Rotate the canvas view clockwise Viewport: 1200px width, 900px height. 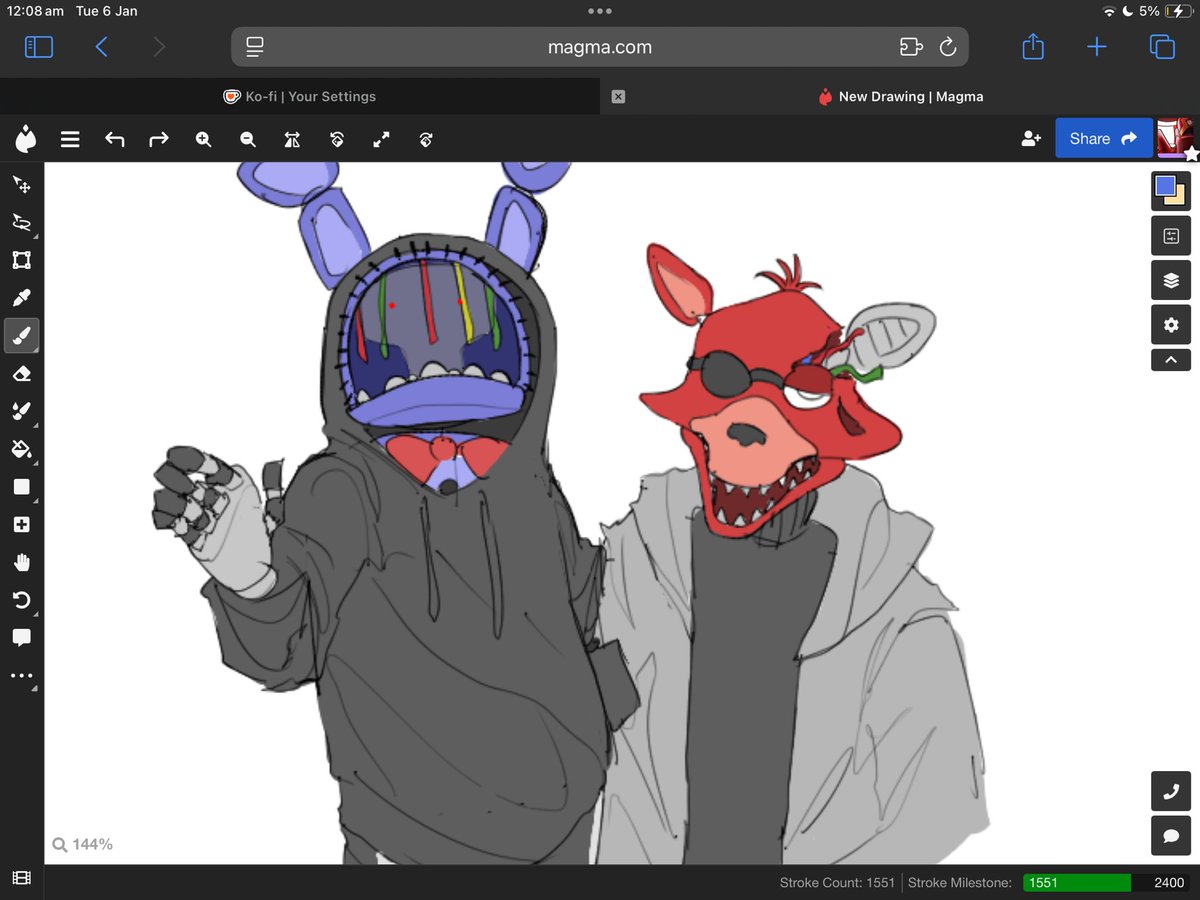(x=426, y=139)
